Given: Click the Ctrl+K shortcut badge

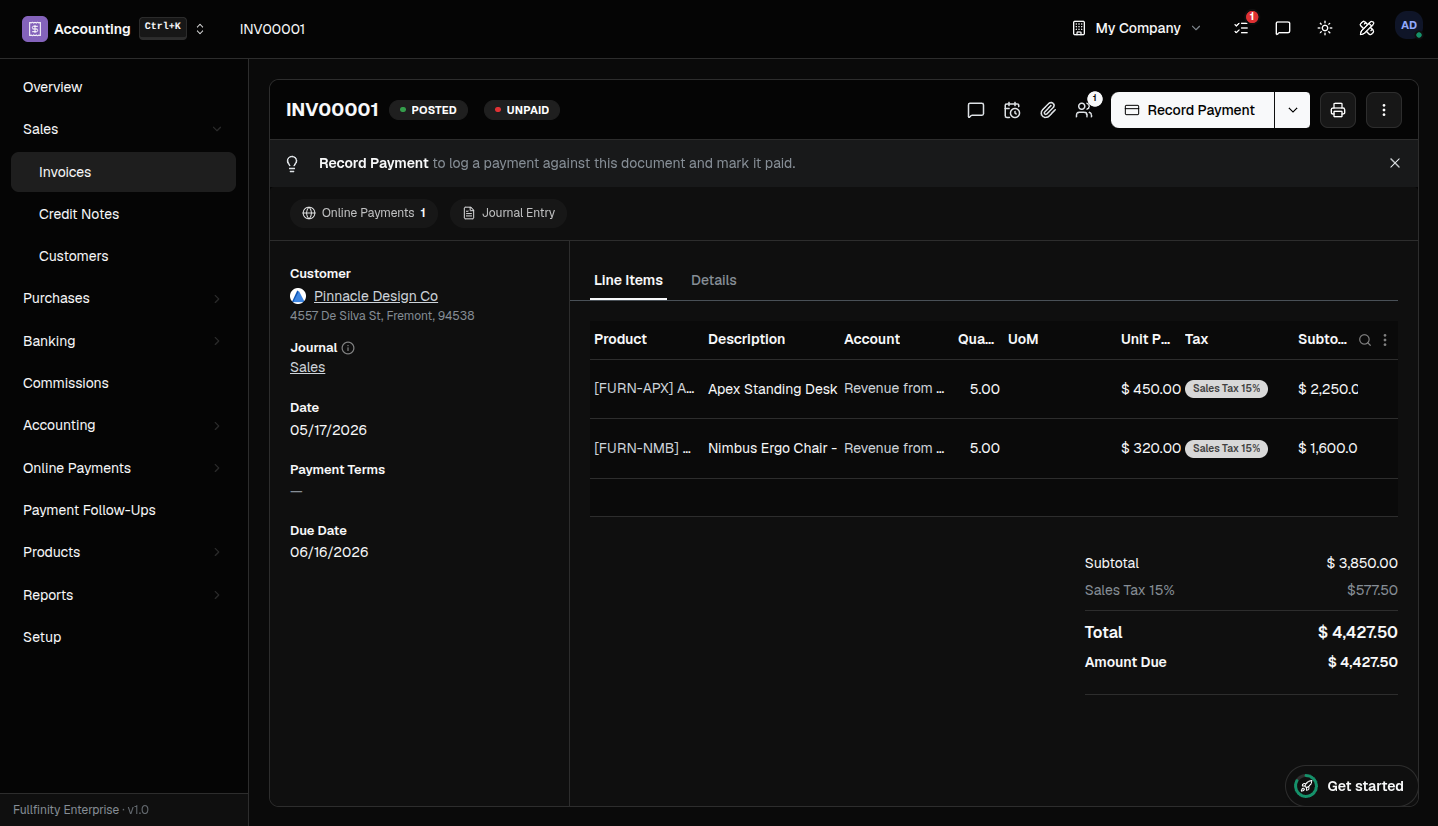Looking at the screenshot, I should pos(163,27).
